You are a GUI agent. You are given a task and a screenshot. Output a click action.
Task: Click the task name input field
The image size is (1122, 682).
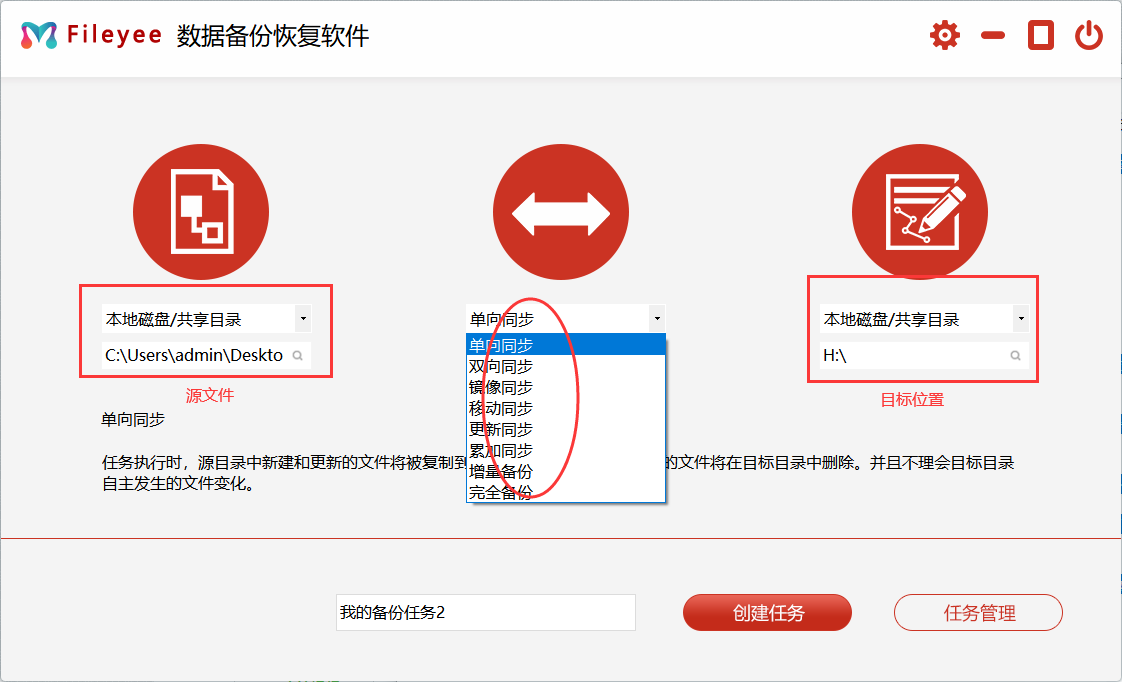485,613
